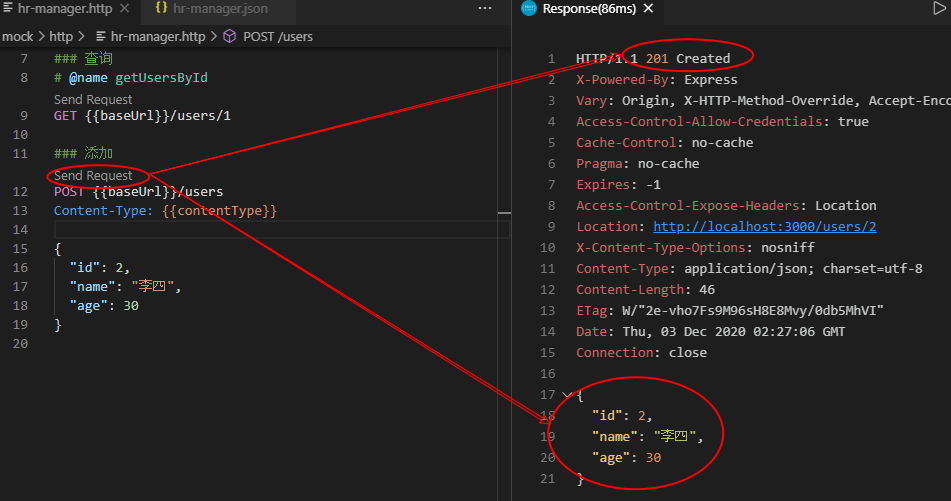Click the cube symbol icon in breadcrumbs
Image resolution: width=951 pixels, height=501 pixels.
click(x=229, y=37)
